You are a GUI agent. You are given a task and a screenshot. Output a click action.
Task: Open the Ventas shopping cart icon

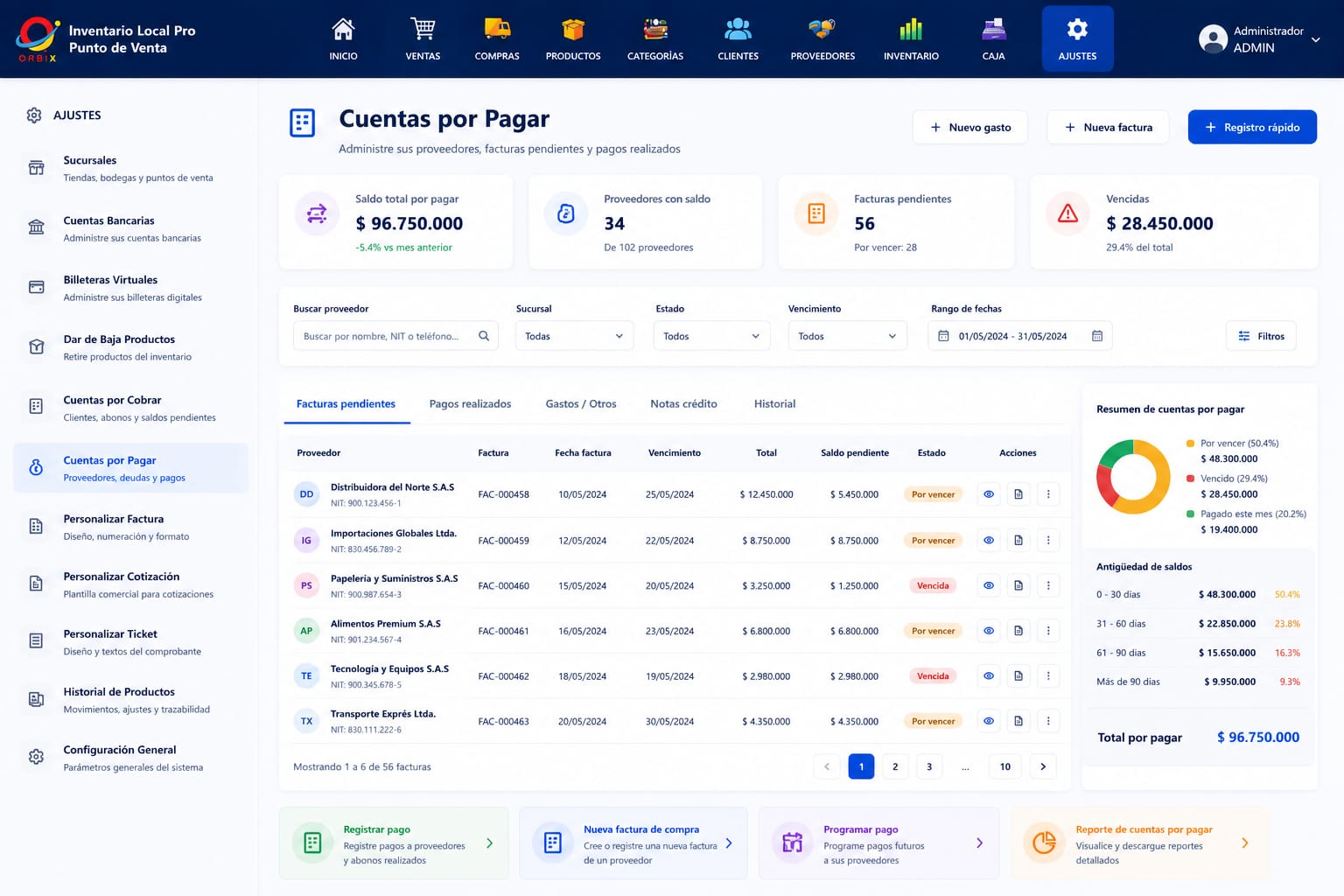423,29
